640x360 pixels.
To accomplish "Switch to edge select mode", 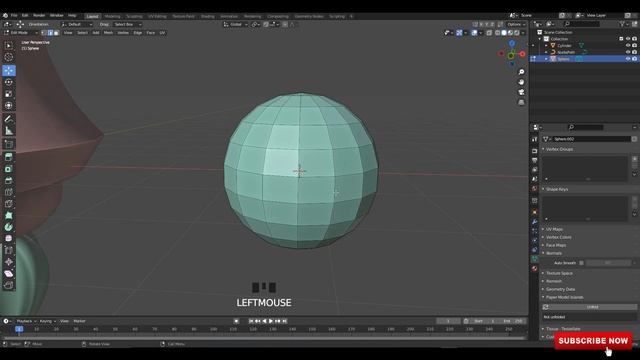I will [50, 33].
